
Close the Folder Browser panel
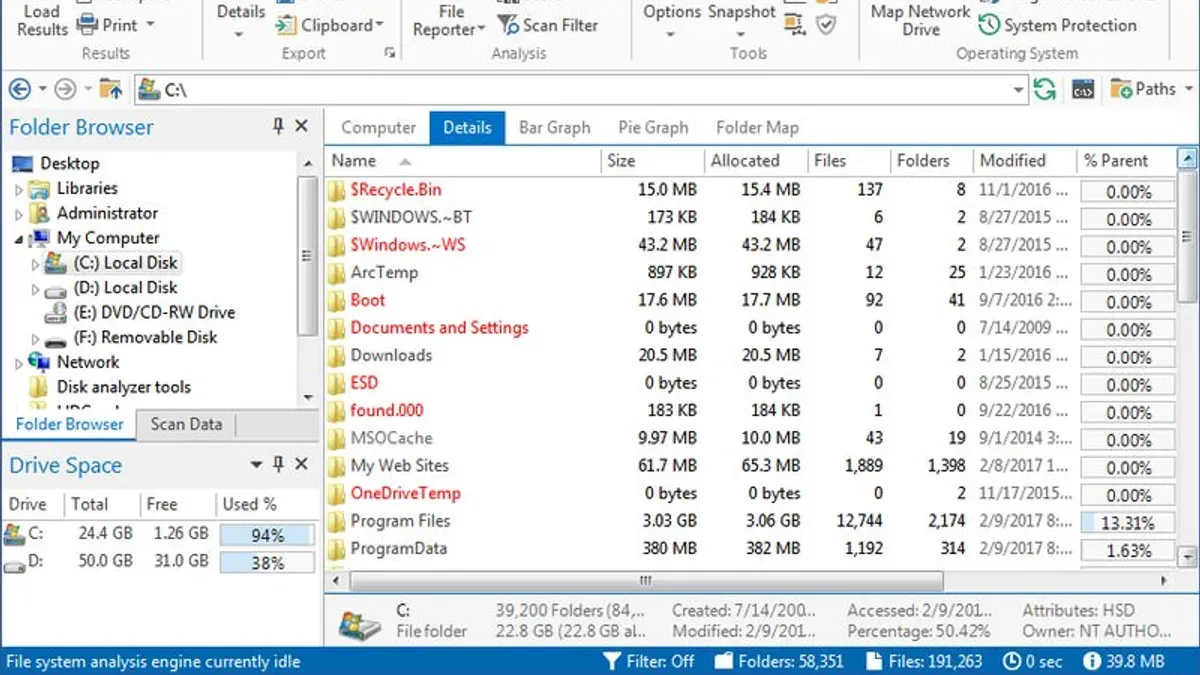pyautogui.click(x=301, y=126)
